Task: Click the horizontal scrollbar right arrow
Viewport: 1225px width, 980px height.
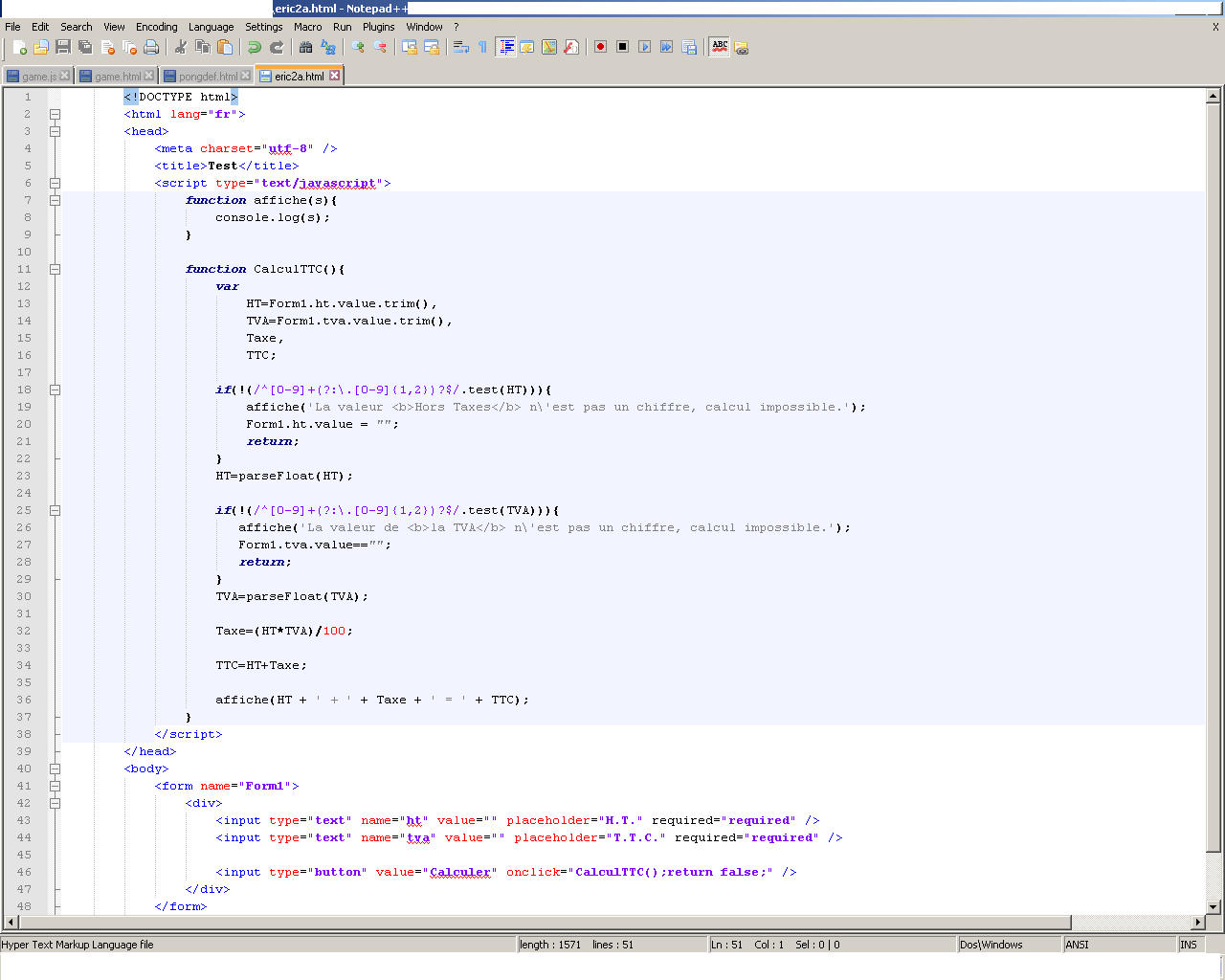Action: point(1197,923)
